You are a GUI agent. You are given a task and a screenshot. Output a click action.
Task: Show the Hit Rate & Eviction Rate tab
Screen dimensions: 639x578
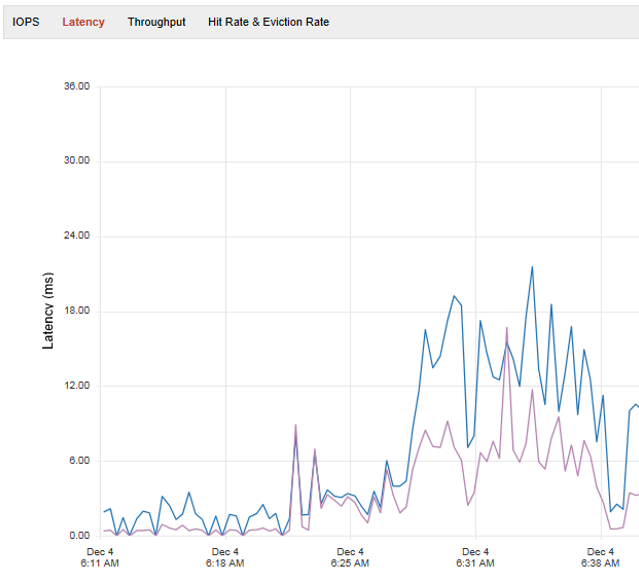268,22
